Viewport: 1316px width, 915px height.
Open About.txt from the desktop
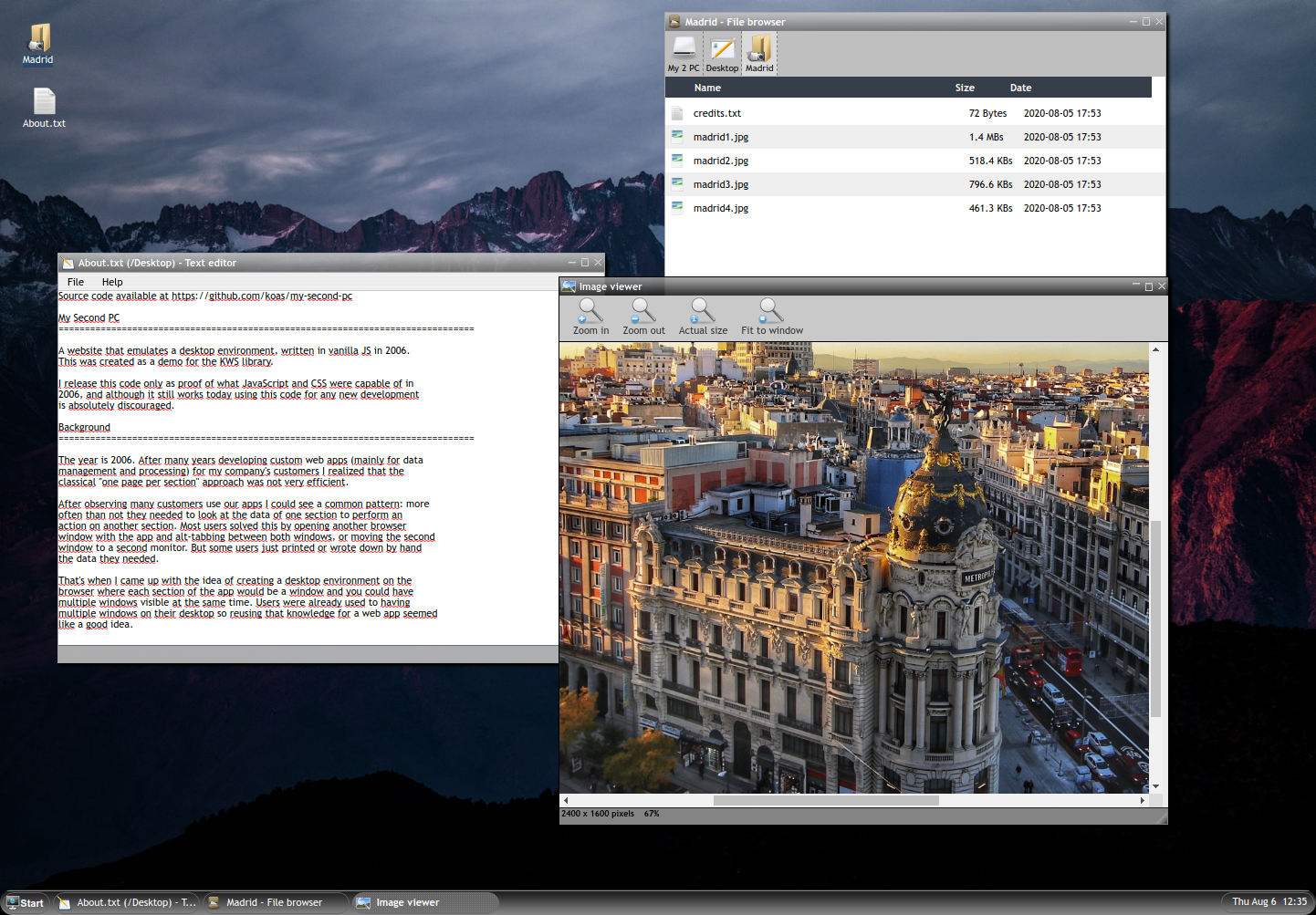[43, 102]
